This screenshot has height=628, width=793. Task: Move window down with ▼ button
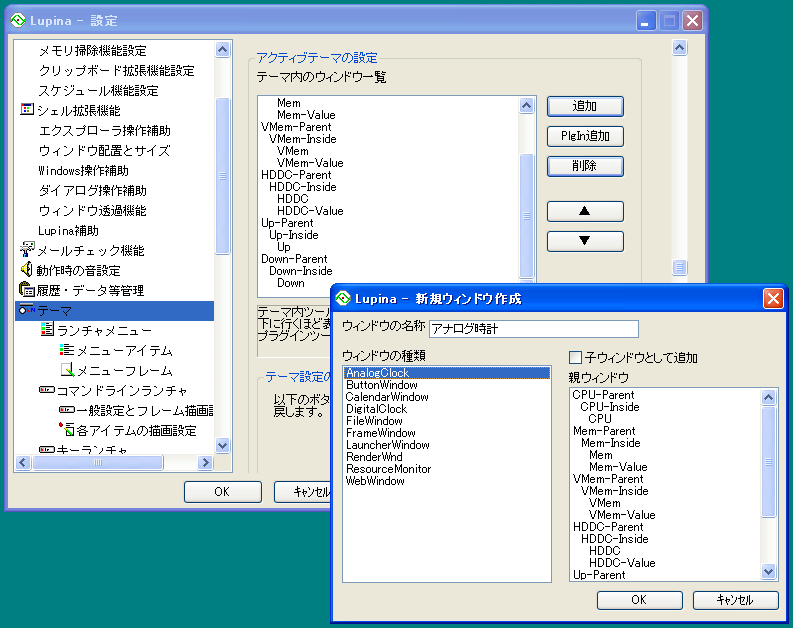[585, 241]
